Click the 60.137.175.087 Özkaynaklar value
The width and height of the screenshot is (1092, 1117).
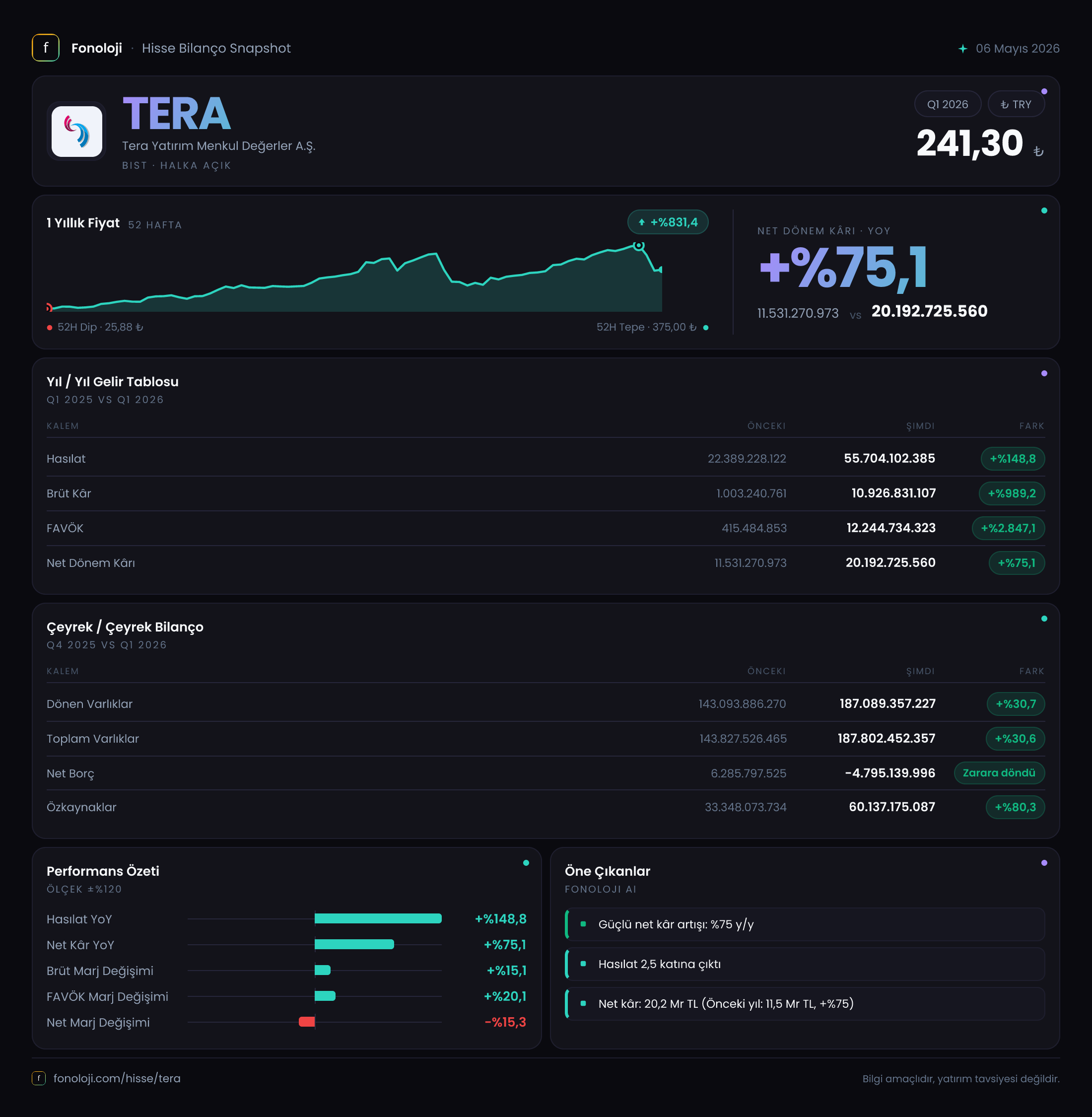[x=892, y=807]
